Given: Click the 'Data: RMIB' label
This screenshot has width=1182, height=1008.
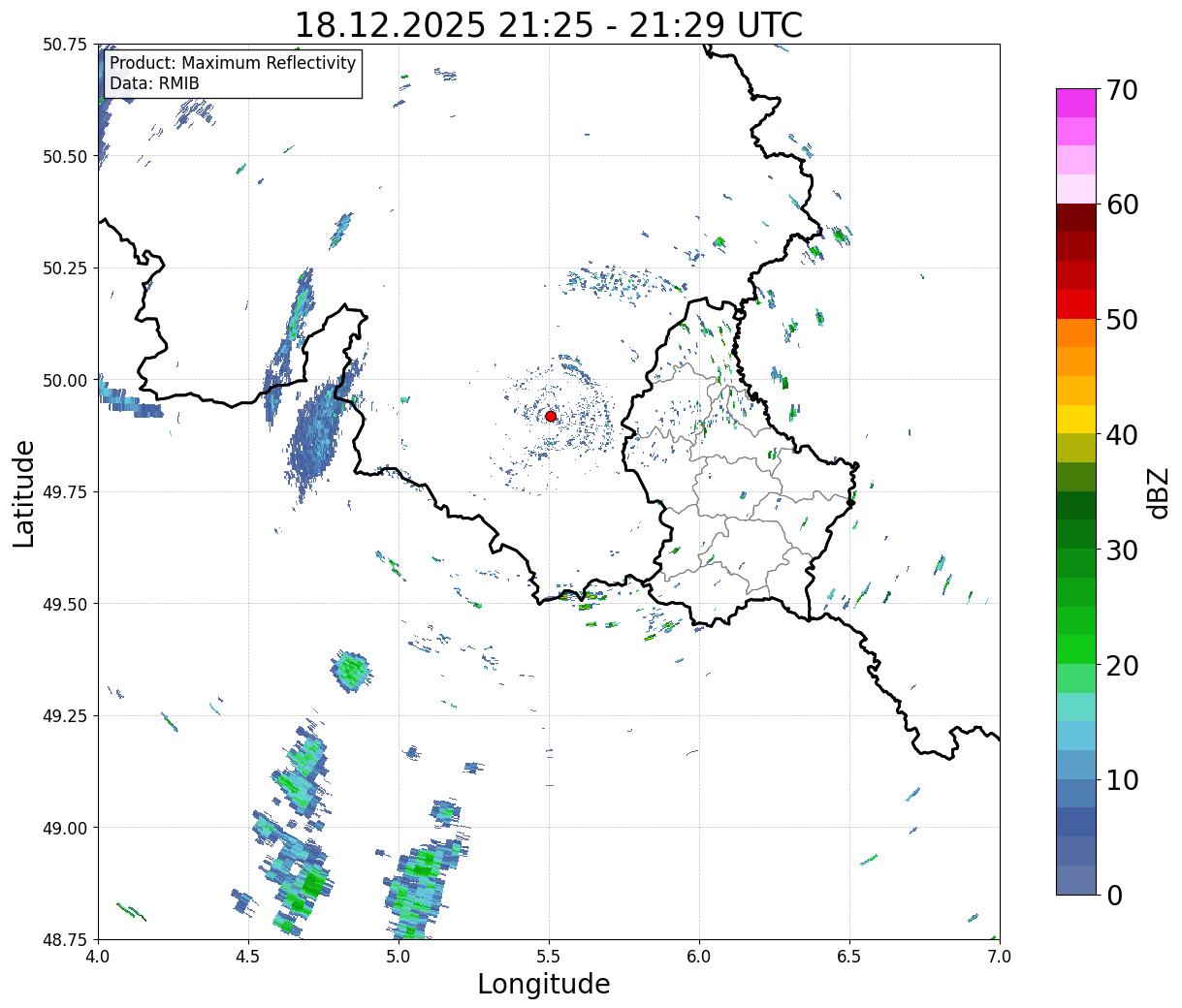Looking at the screenshot, I should [154, 83].
